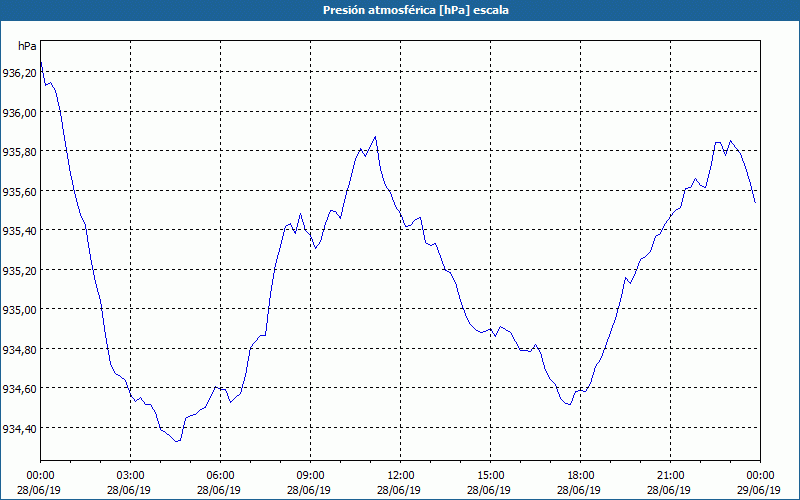The image size is (800, 500).
Task: Click the 28/06/19 date beneath 09:00
Action: (309, 490)
